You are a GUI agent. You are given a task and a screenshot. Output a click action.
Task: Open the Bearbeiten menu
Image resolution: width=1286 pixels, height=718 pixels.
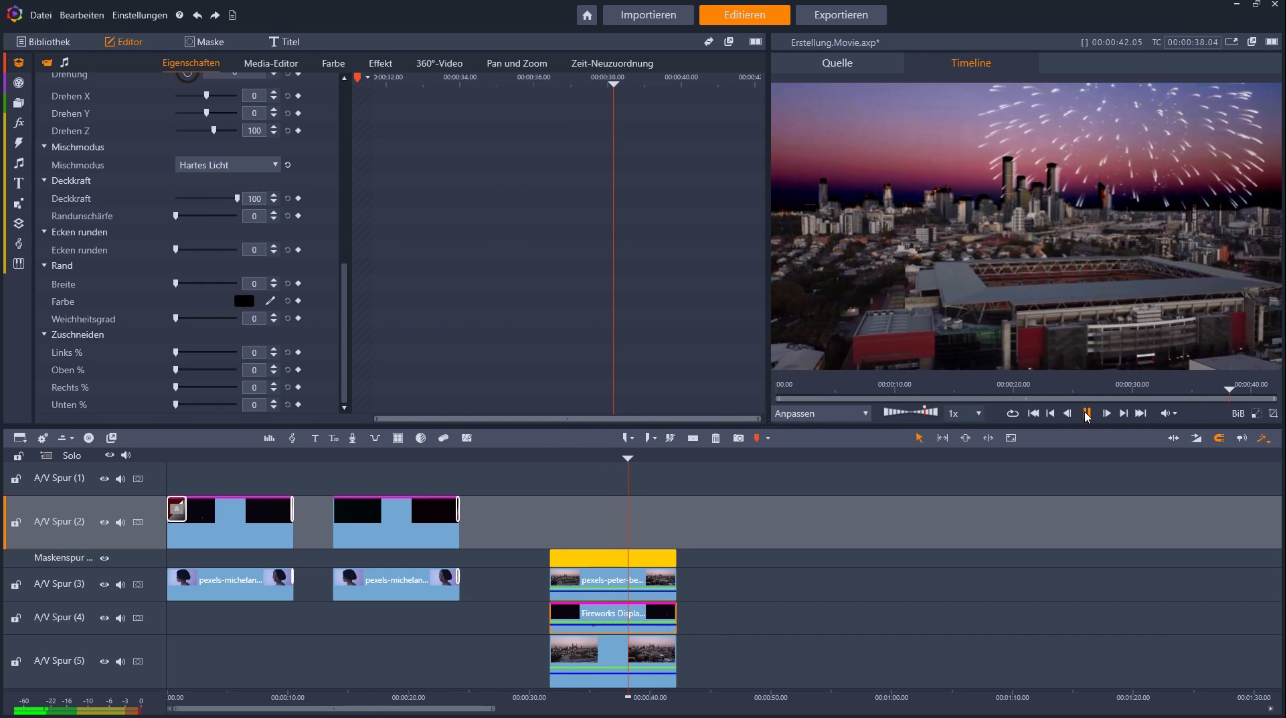tap(82, 15)
